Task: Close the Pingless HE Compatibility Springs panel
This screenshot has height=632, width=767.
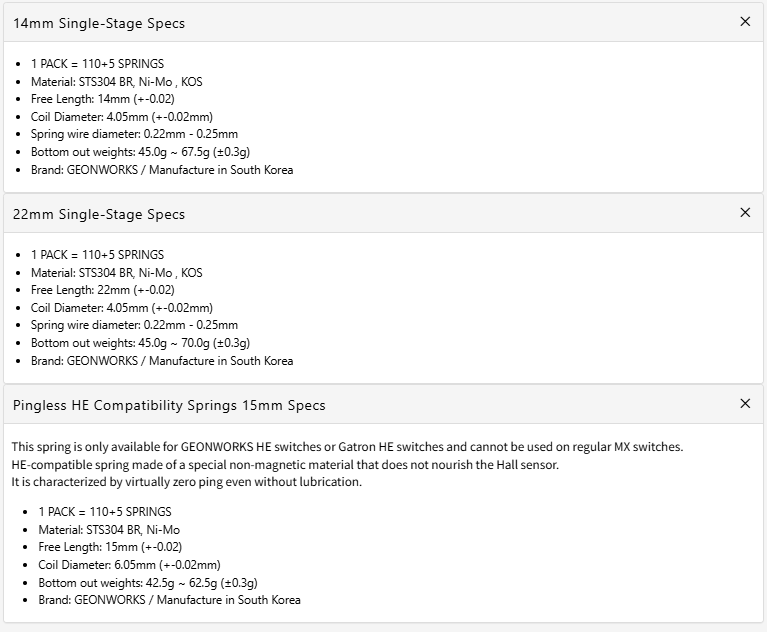Action: point(745,404)
